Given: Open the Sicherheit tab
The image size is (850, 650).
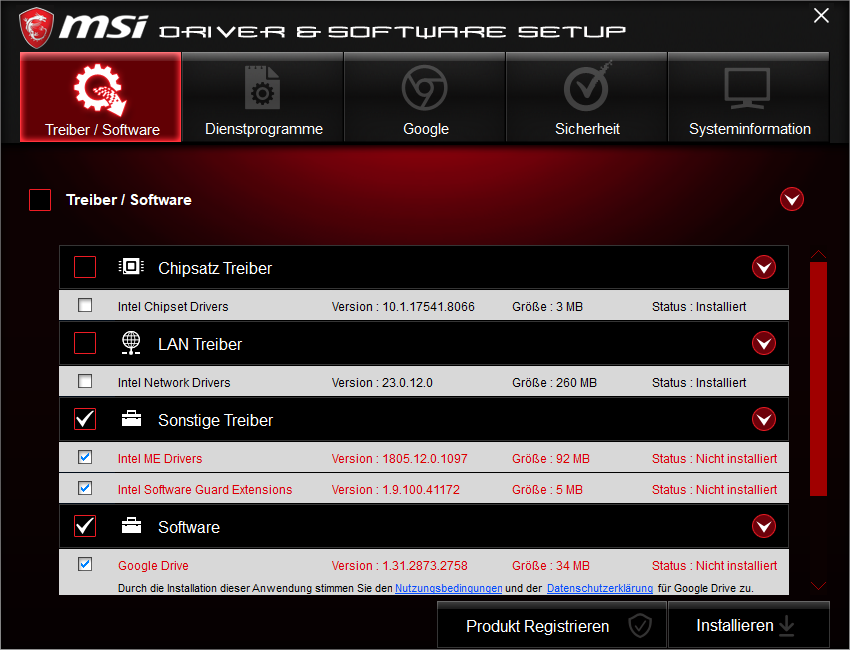Looking at the screenshot, I should point(587,97).
